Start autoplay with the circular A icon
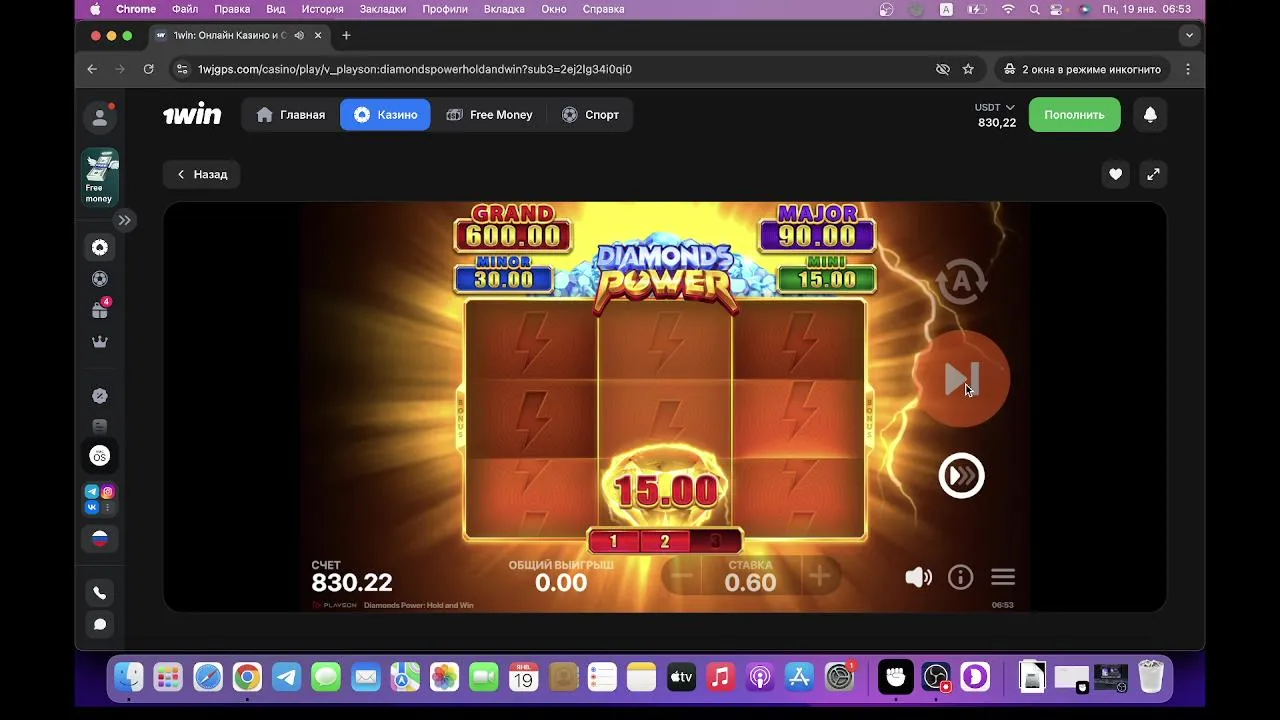The width and height of the screenshot is (1280, 720). (962, 281)
